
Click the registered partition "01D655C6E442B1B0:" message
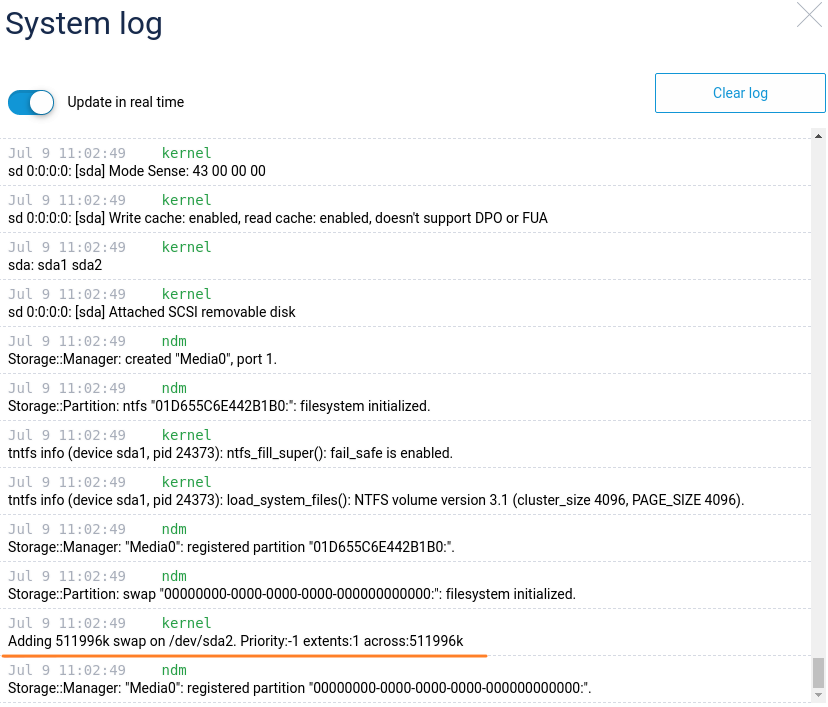(x=232, y=547)
